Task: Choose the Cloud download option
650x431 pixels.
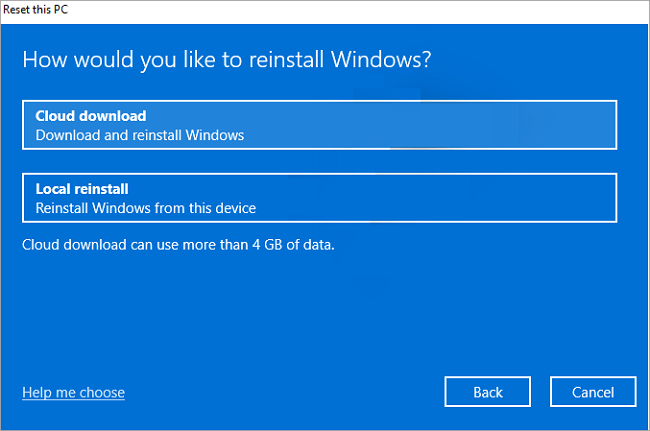Action: coord(319,125)
